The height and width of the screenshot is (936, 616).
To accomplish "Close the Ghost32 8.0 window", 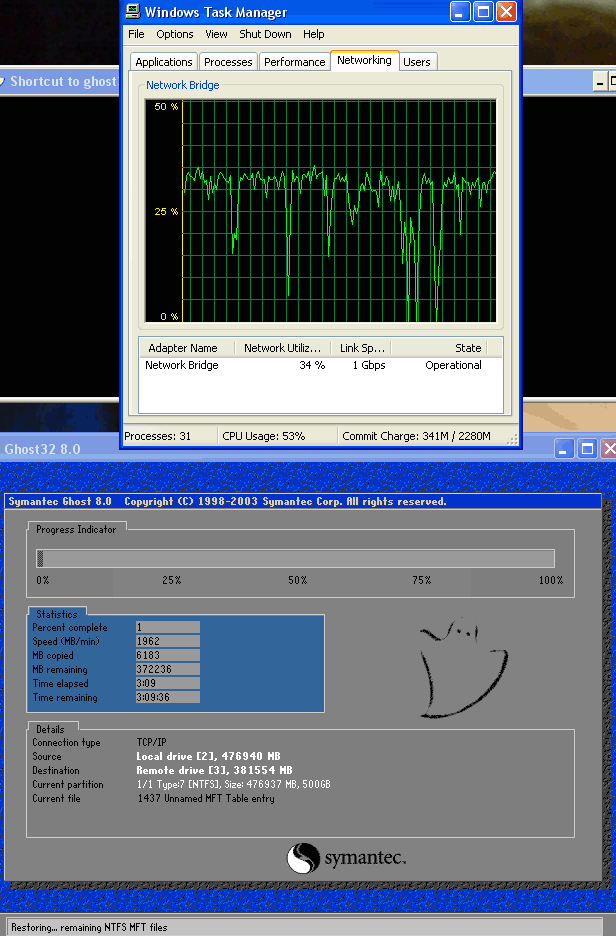I will click(609, 448).
